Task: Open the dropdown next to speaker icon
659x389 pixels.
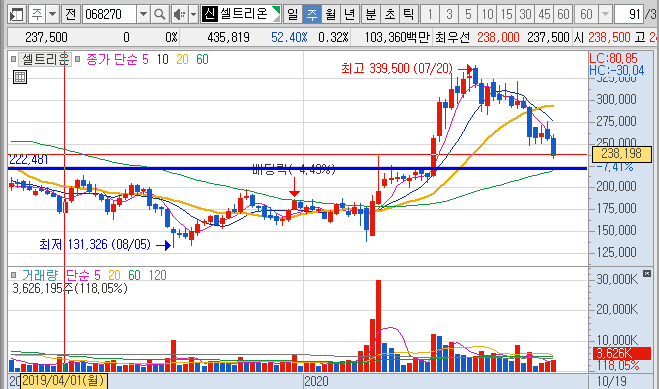Action: [x=193, y=14]
